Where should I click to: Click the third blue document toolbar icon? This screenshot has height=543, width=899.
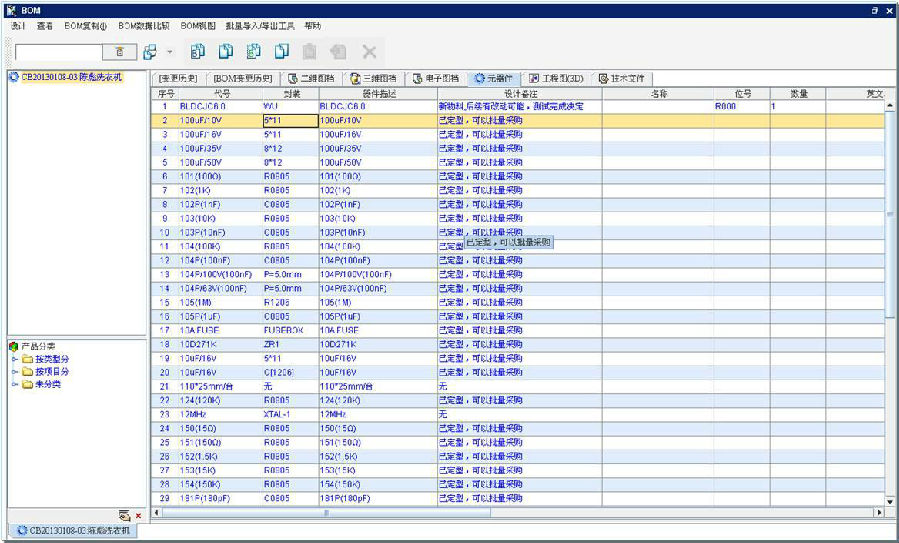coord(254,51)
